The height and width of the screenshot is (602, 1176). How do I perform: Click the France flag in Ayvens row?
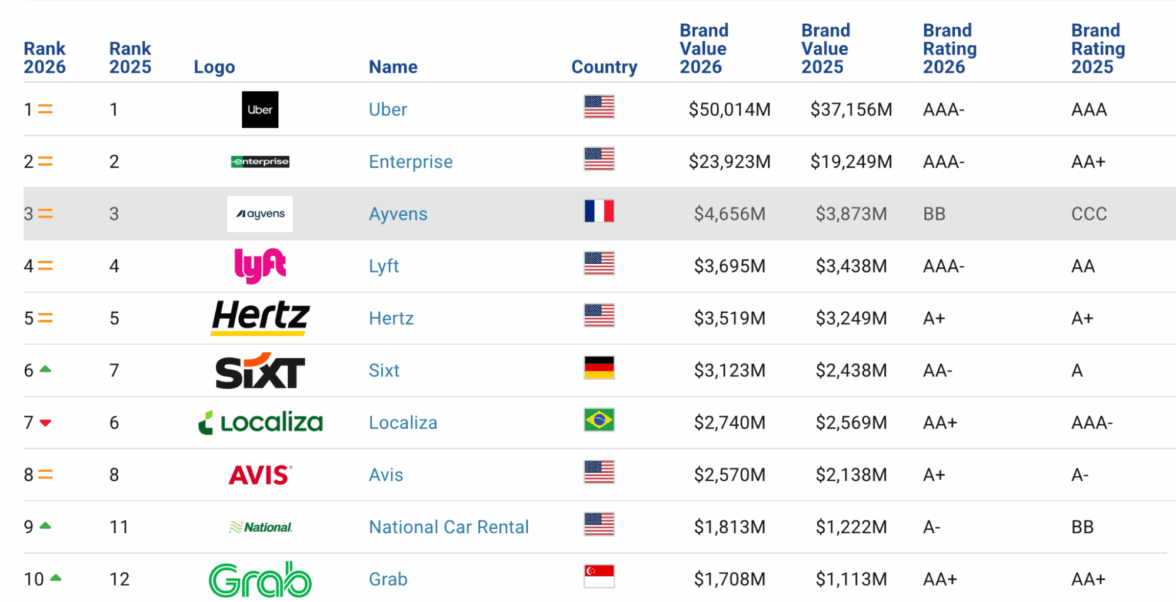(x=599, y=212)
